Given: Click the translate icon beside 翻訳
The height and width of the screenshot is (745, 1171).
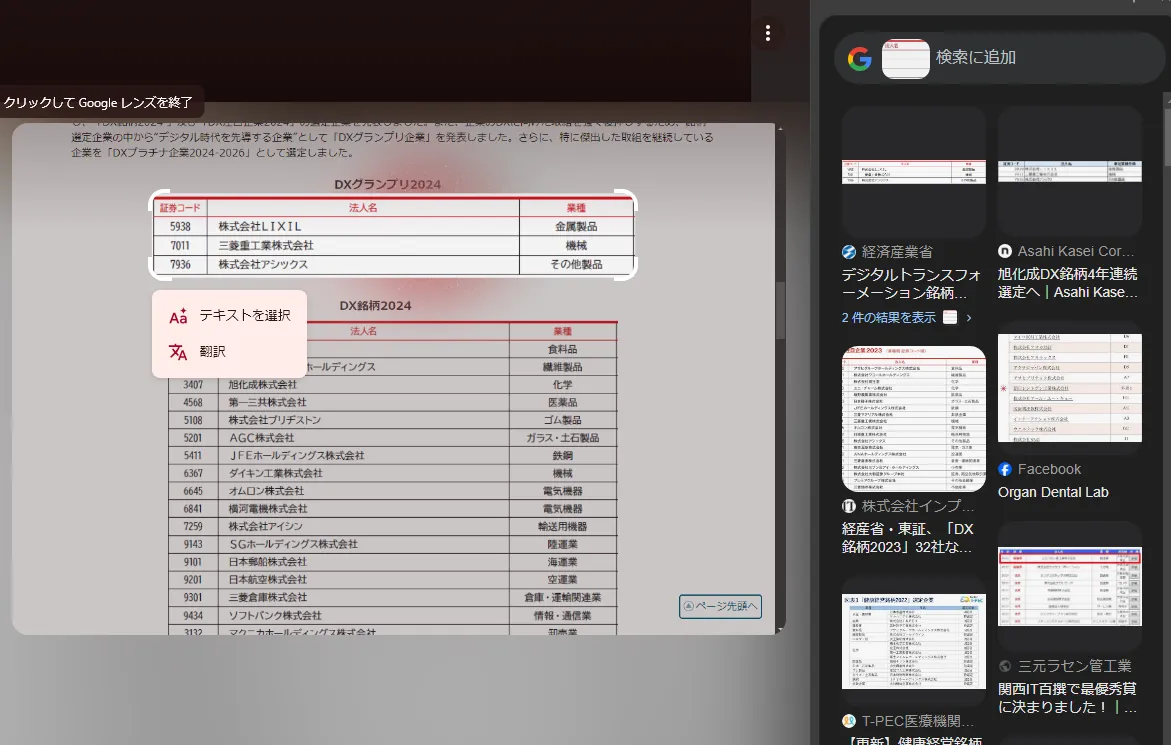Looking at the screenshot, I should (178, 352).
